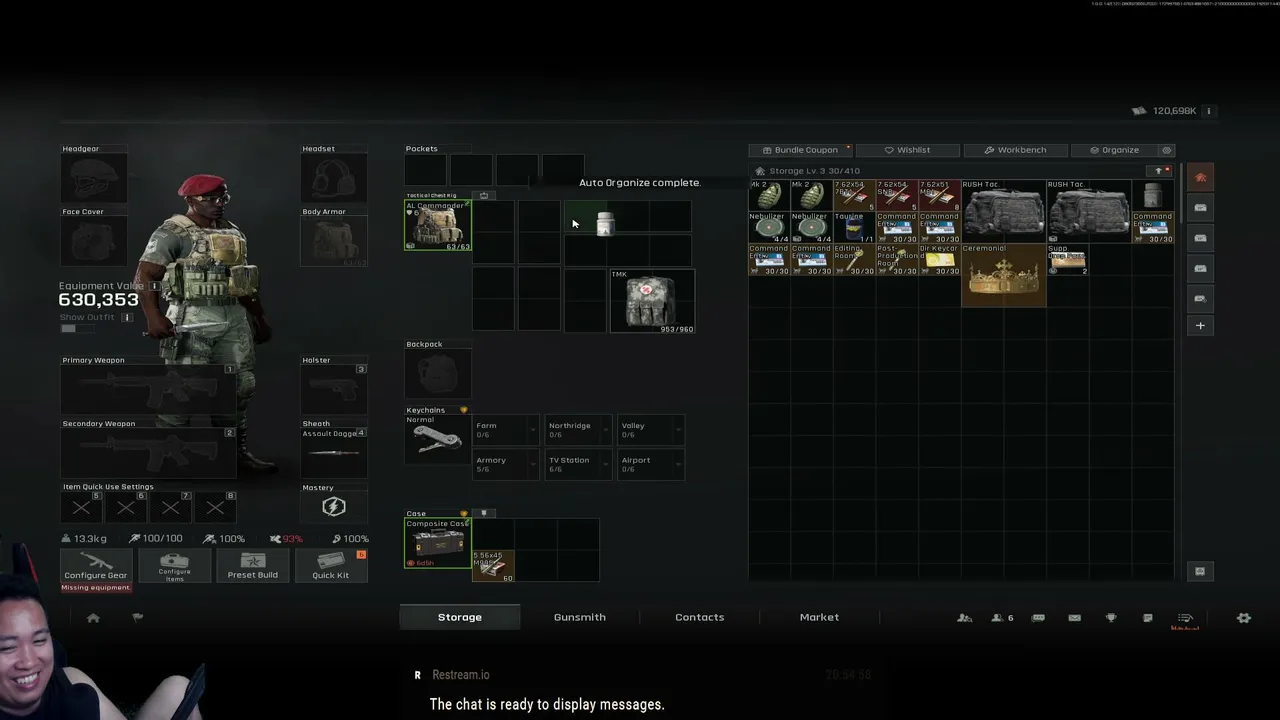The height and width of the screenshot is (720, 1280).
Task: Click the info icon next to Show Outfit
Action: [x=127, y=317]
